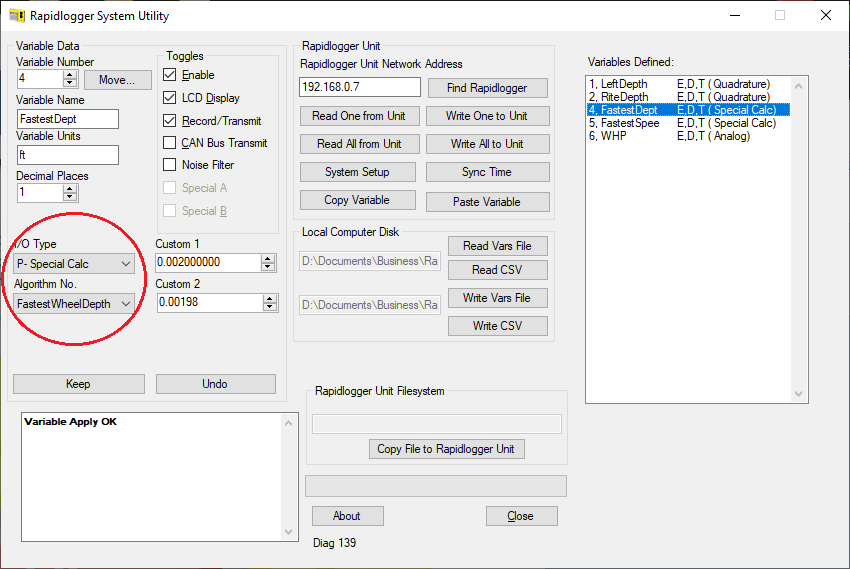Image resolution: width=850 pixels, height=569 pixels.
Task: Toggle the Noise Filter checkbox
Action: point(170,165)
